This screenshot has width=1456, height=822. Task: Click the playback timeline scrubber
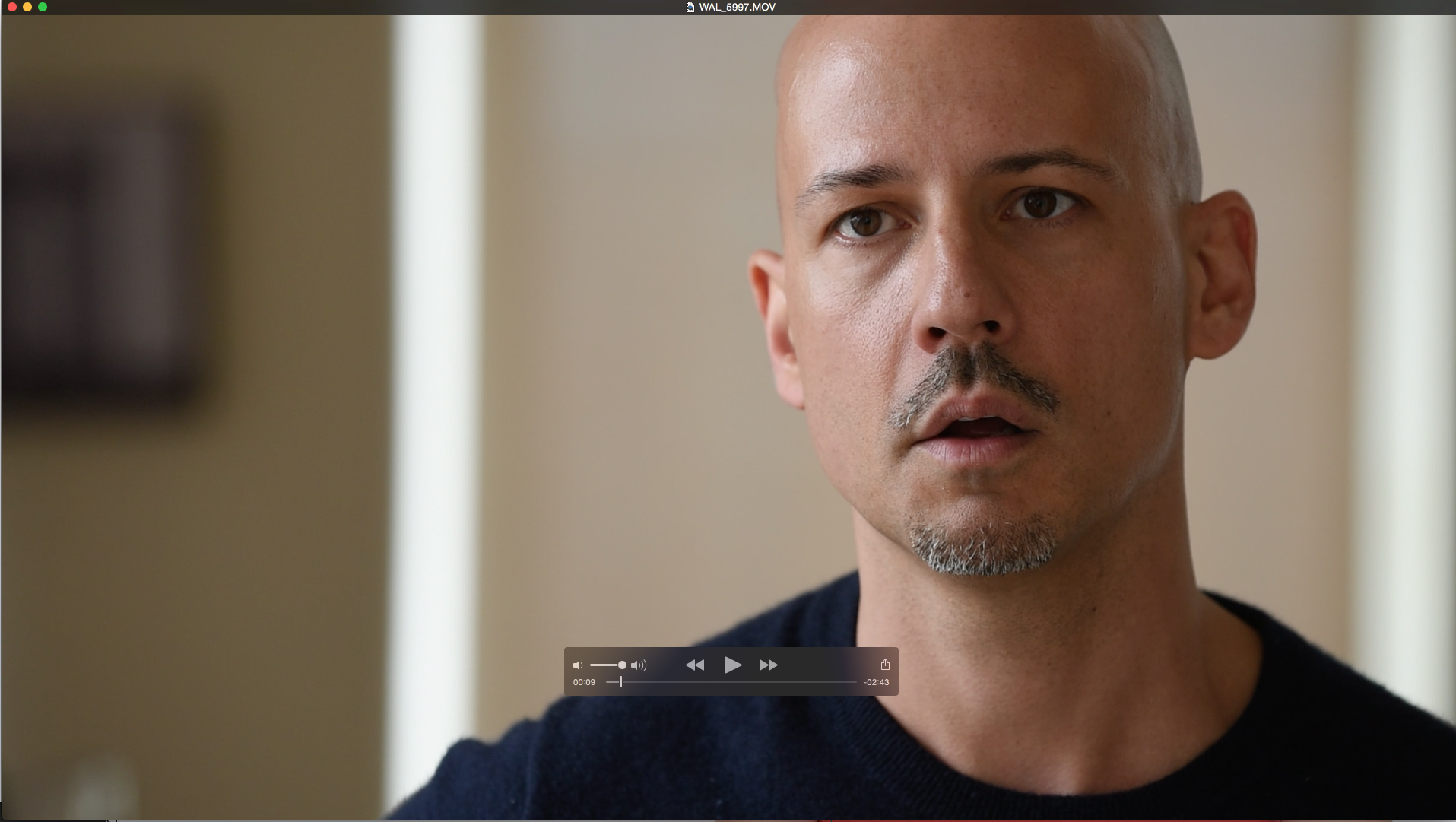(x=731, y=682)
